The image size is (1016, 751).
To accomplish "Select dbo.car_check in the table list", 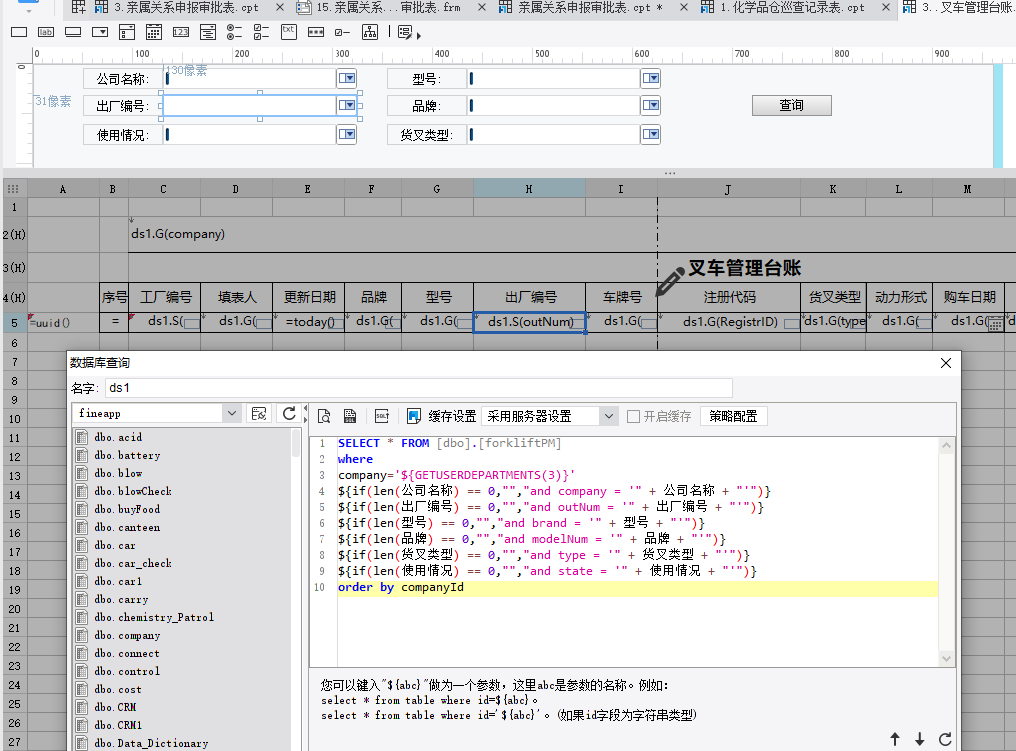I will [133, 563].
